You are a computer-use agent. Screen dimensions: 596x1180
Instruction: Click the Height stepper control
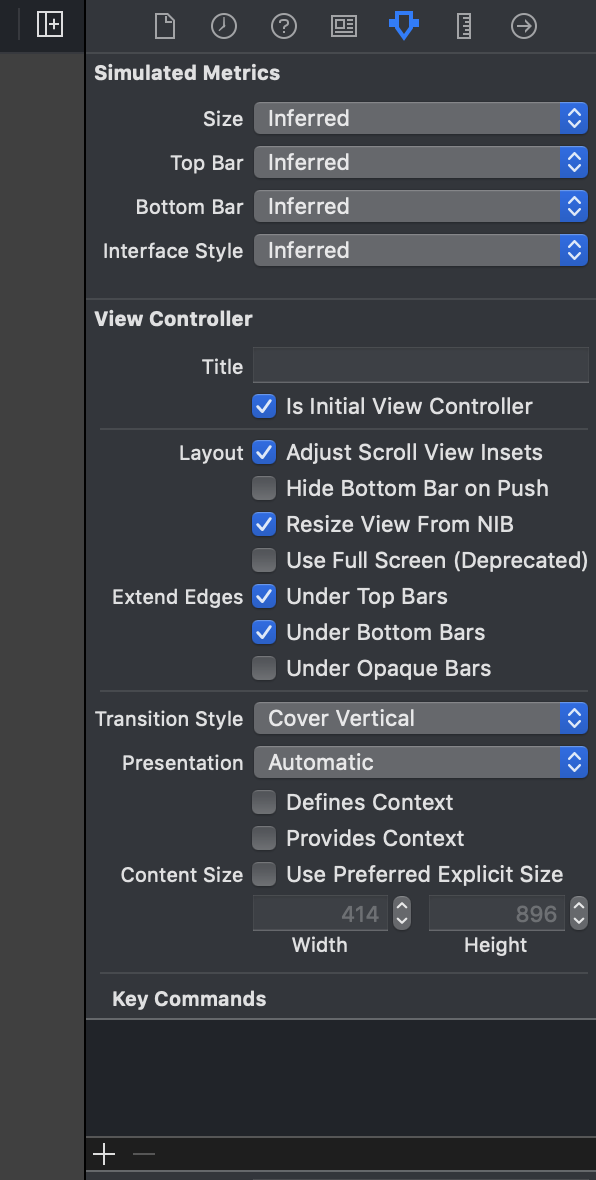578,913
